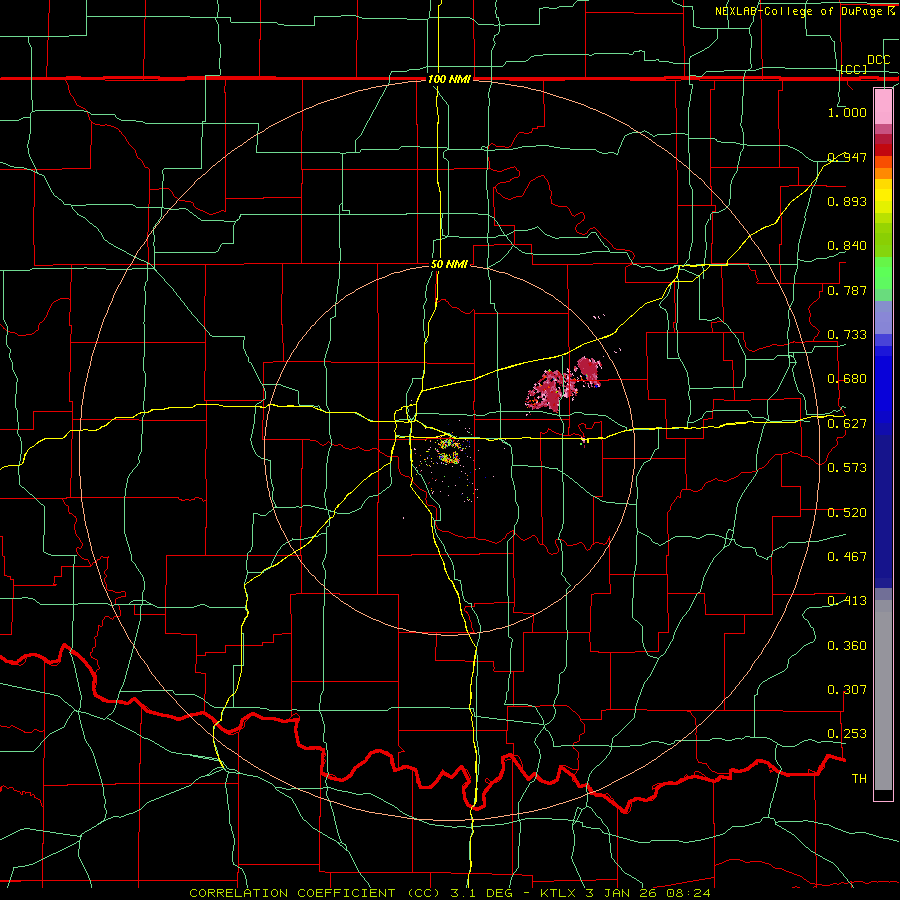Click the 0.947 color scale value

pyautogui.click(x=847, y=157)
